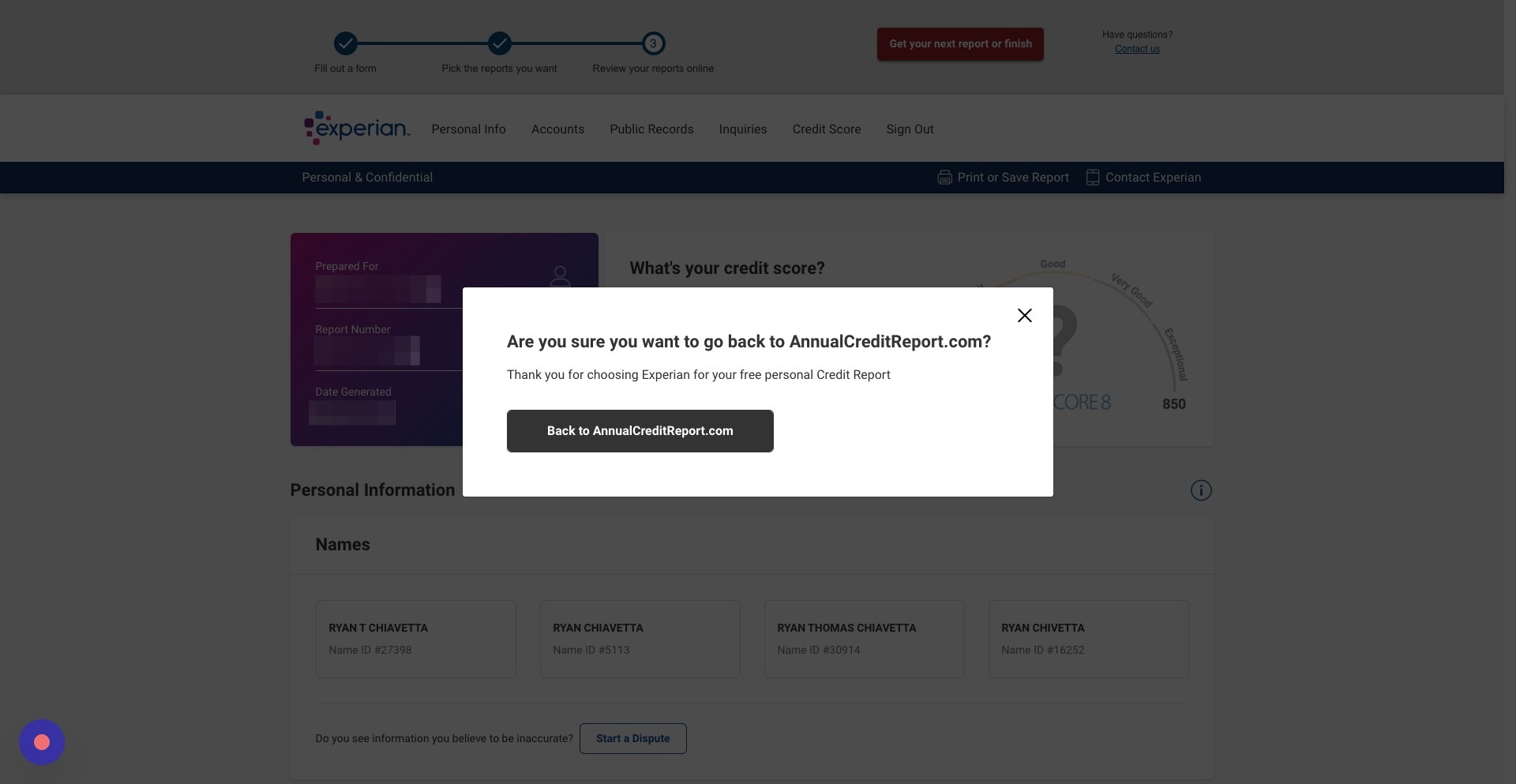Open the Inquiries navigation item
Viewport: 1516px width, 784px height.
[x=743, y=129]
